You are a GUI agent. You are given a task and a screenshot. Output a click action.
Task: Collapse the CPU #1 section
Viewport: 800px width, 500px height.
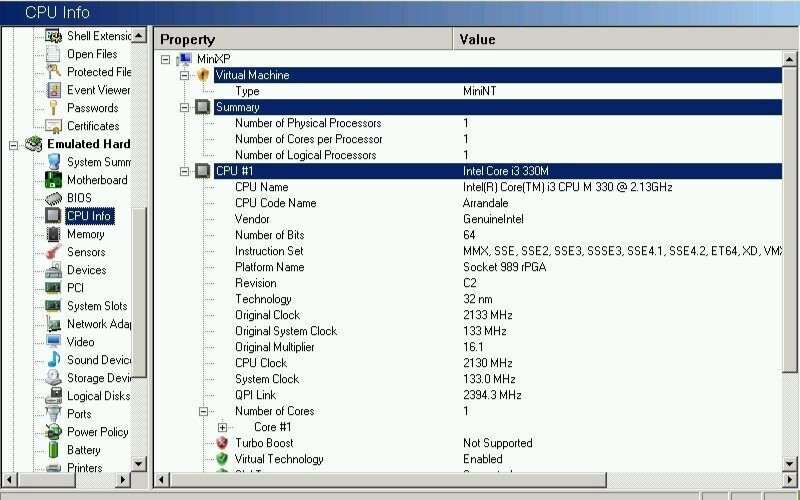click(184, 171)
